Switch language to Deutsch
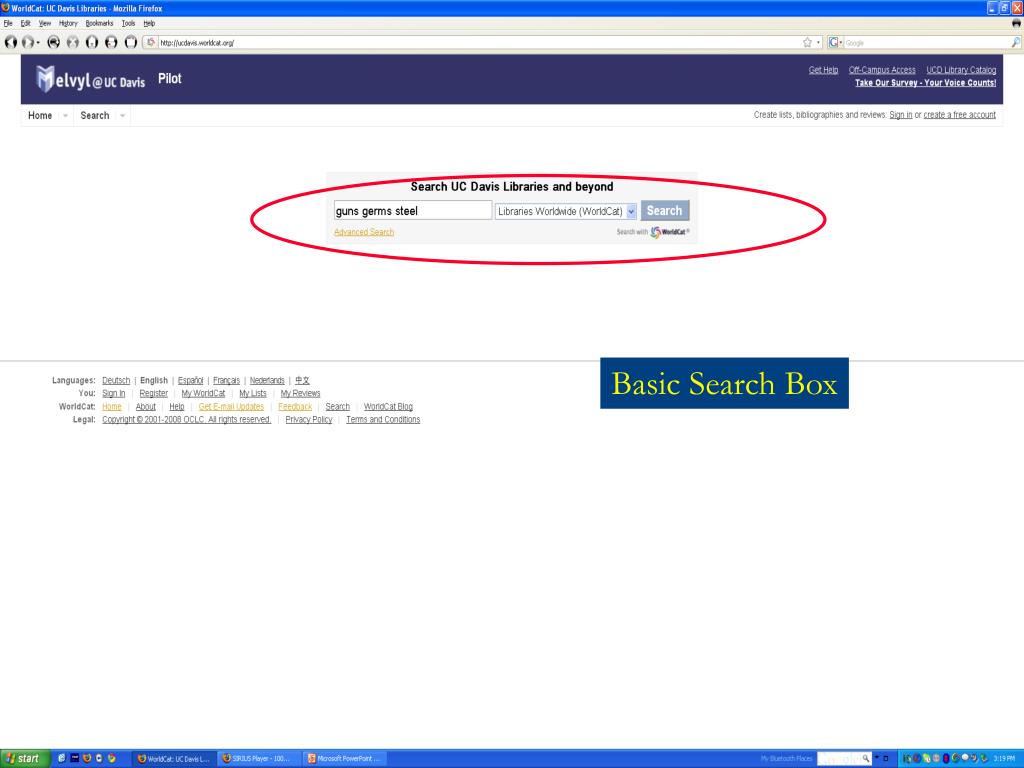1024x768 pixels. [116, 381]
